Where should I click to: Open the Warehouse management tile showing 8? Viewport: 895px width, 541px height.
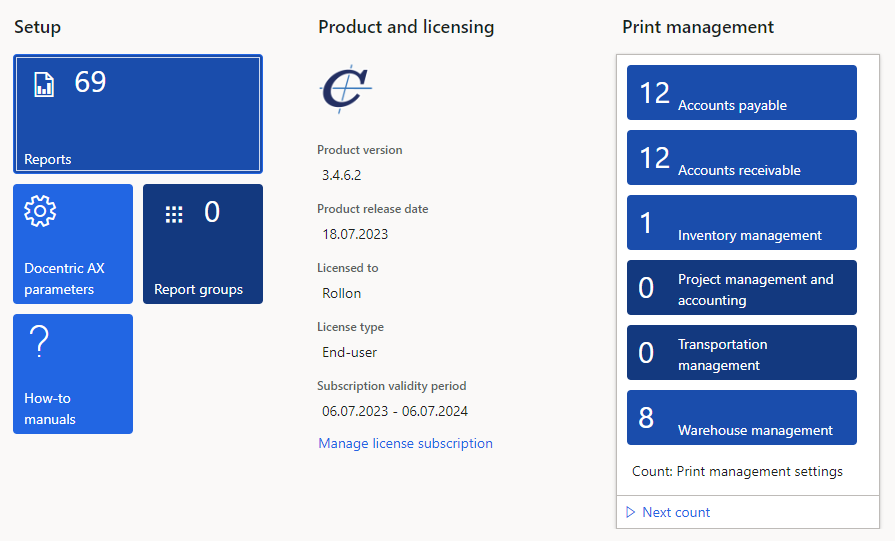point(741,418)
